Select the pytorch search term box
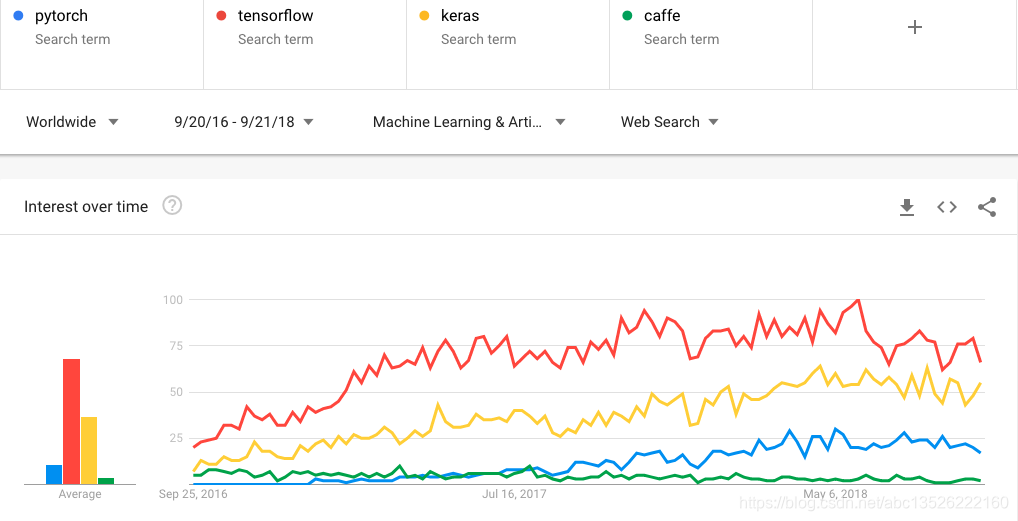 click(x=102, y=44)
